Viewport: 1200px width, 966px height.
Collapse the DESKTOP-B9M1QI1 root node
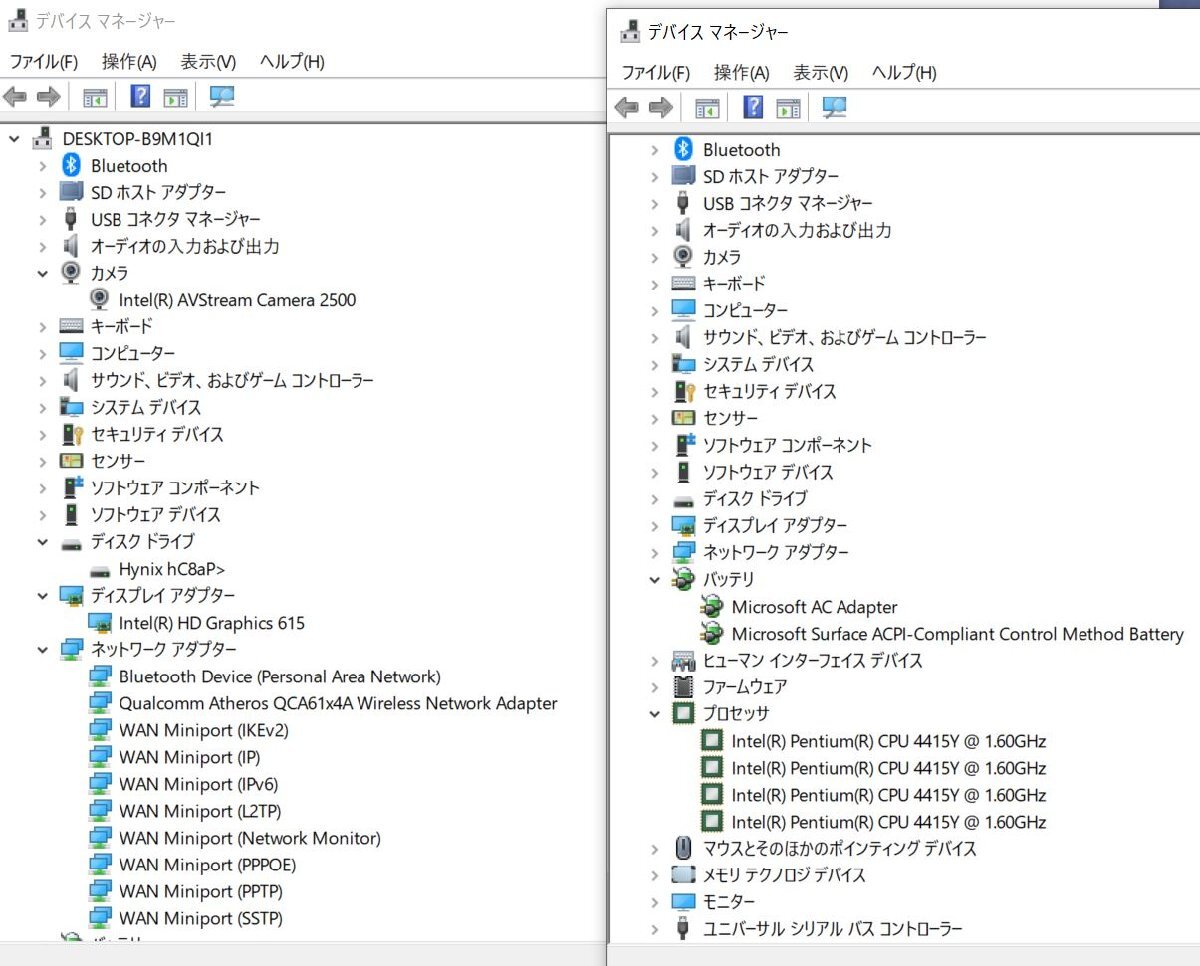(x=14, y=139)
